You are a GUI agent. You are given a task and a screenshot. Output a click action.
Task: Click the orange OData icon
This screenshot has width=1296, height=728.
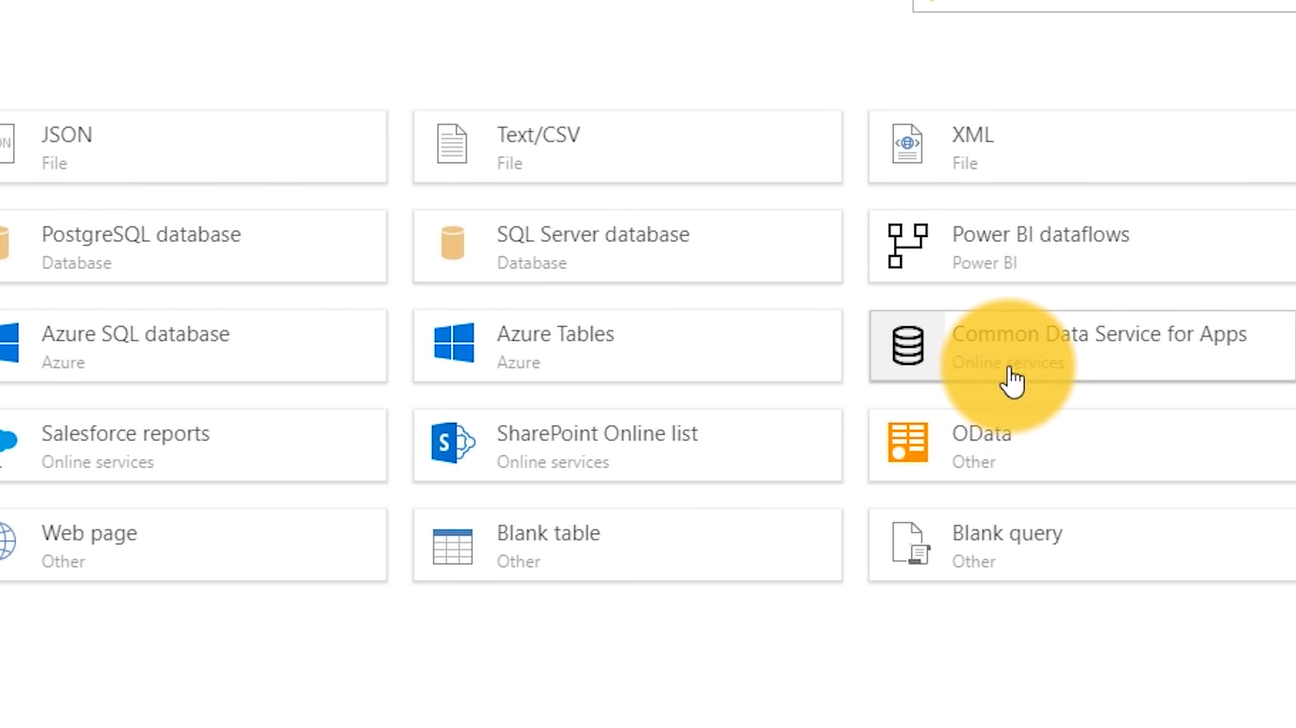click(907, 443)
